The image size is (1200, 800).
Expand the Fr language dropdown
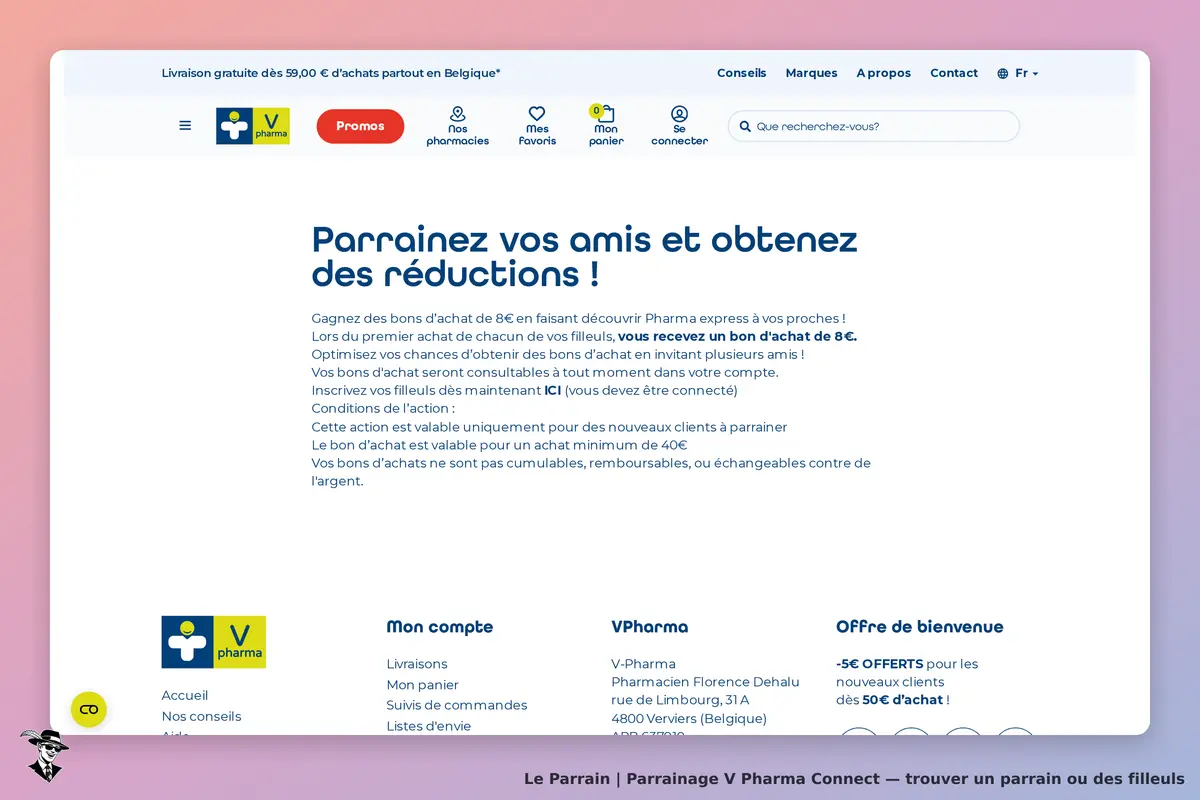tap(1027, 73)
